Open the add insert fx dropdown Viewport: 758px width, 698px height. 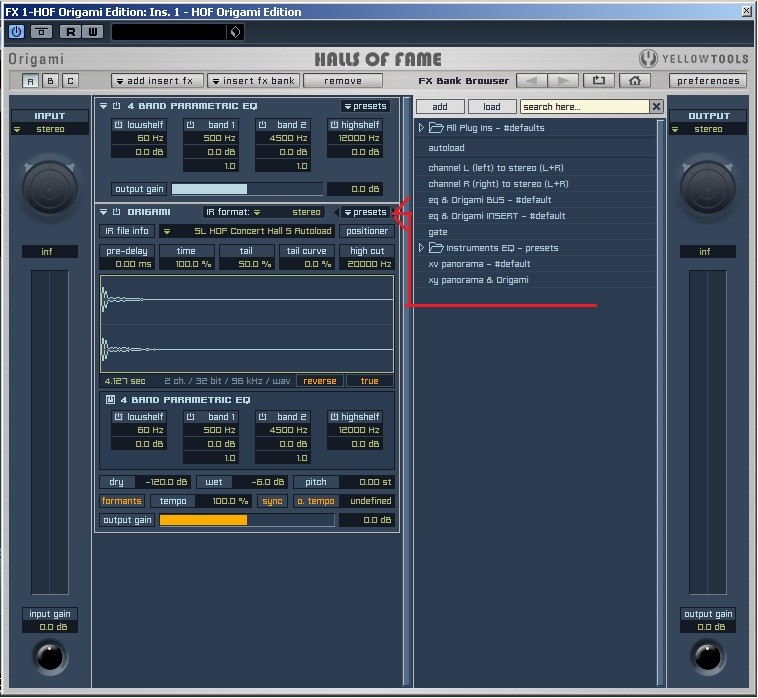(x=156, y=81)
